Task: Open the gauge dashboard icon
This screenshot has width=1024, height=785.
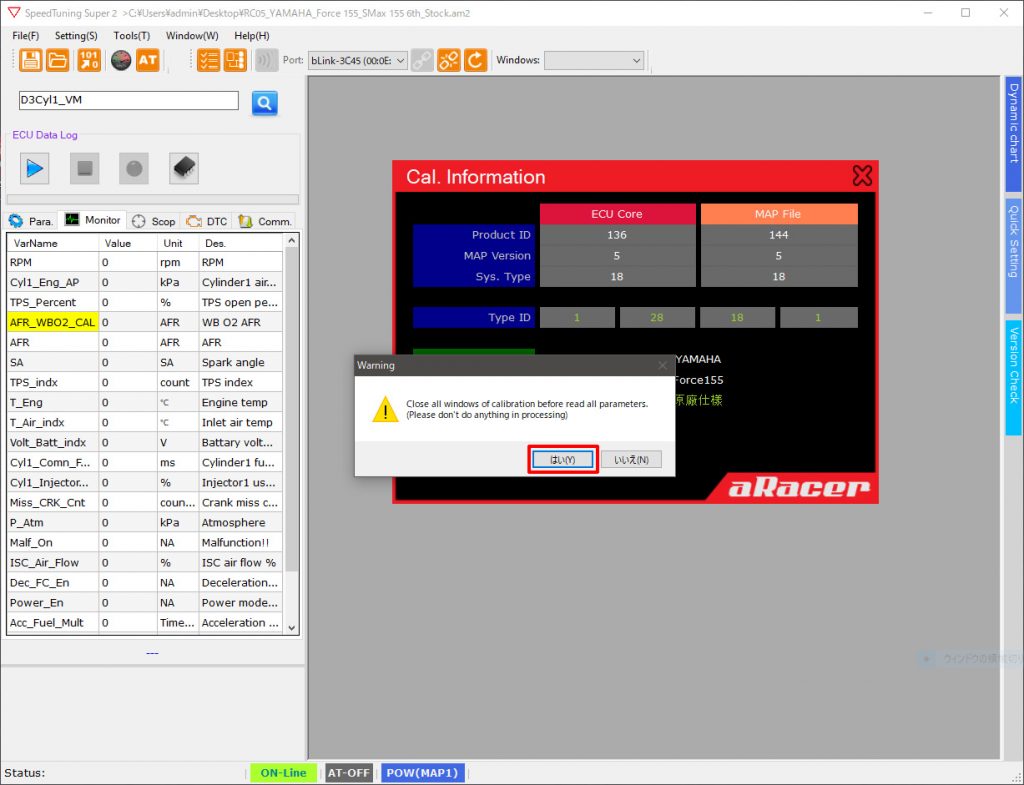Action: click(121, 60)
